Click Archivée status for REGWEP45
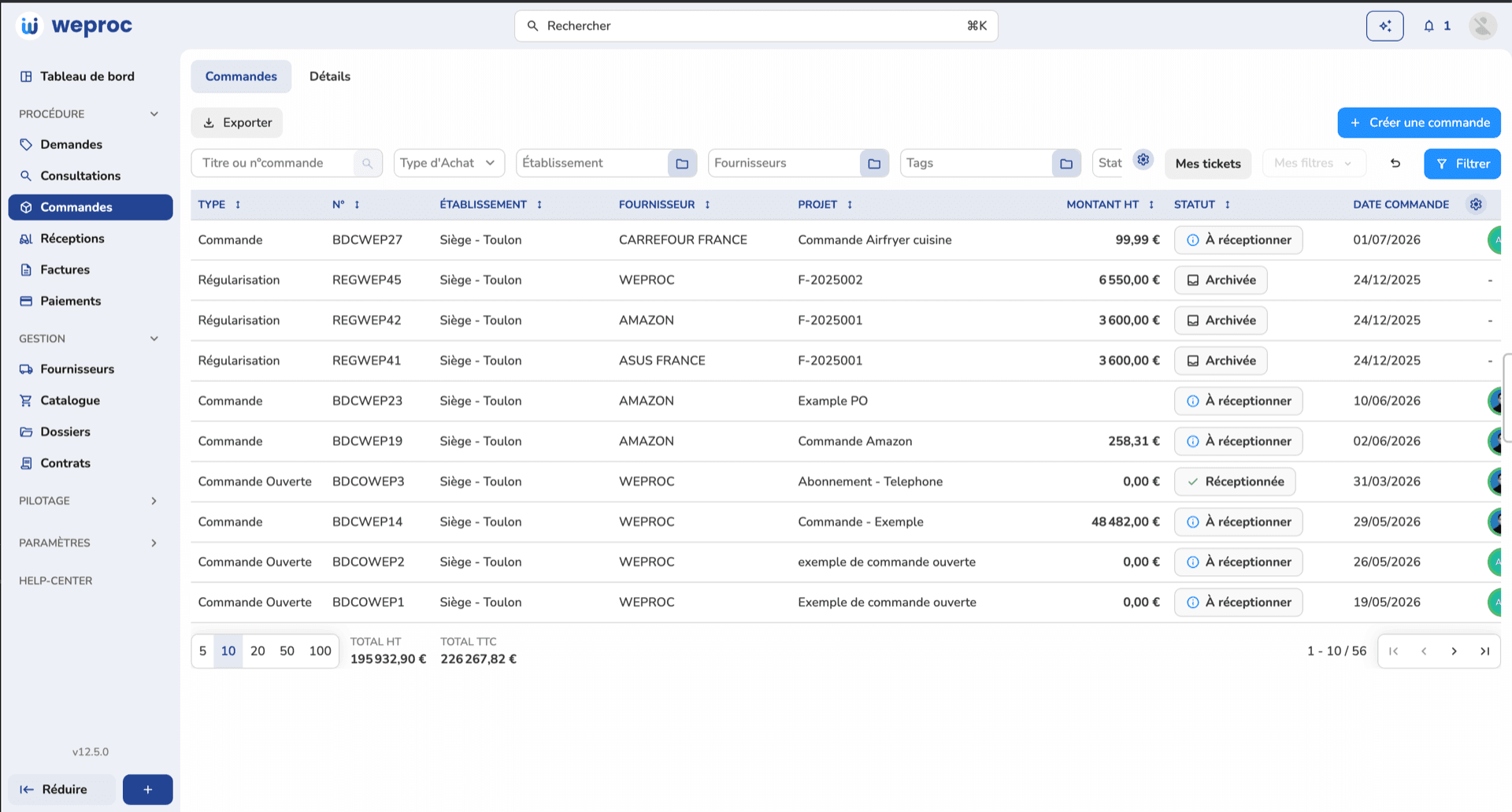The image size is (1512, 812). (x=1221, y=280)
